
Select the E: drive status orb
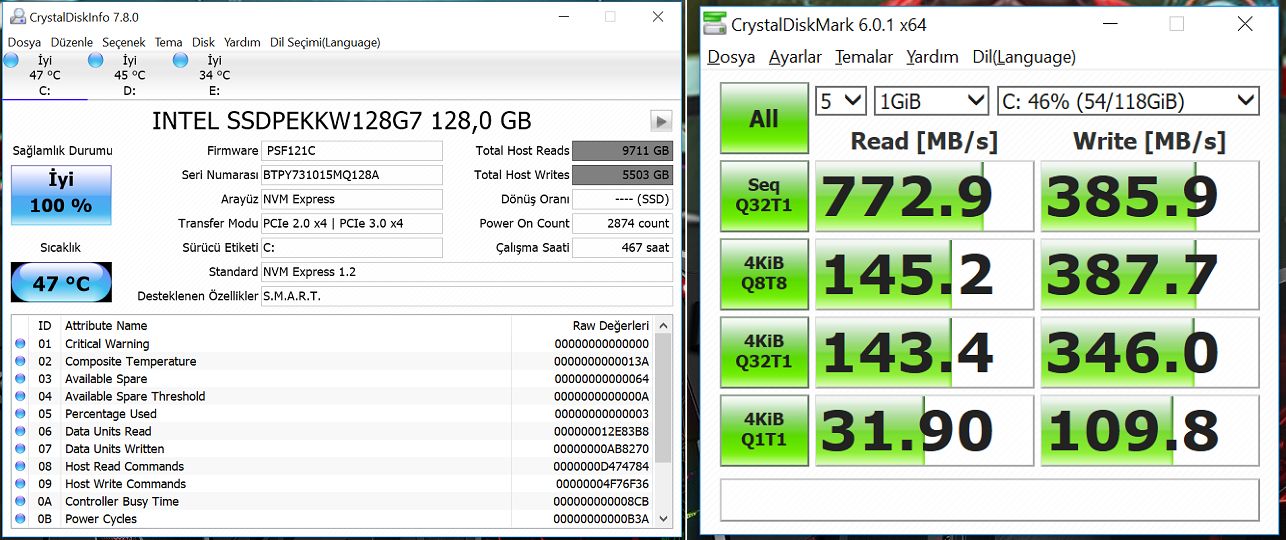(x=181, y=60)
